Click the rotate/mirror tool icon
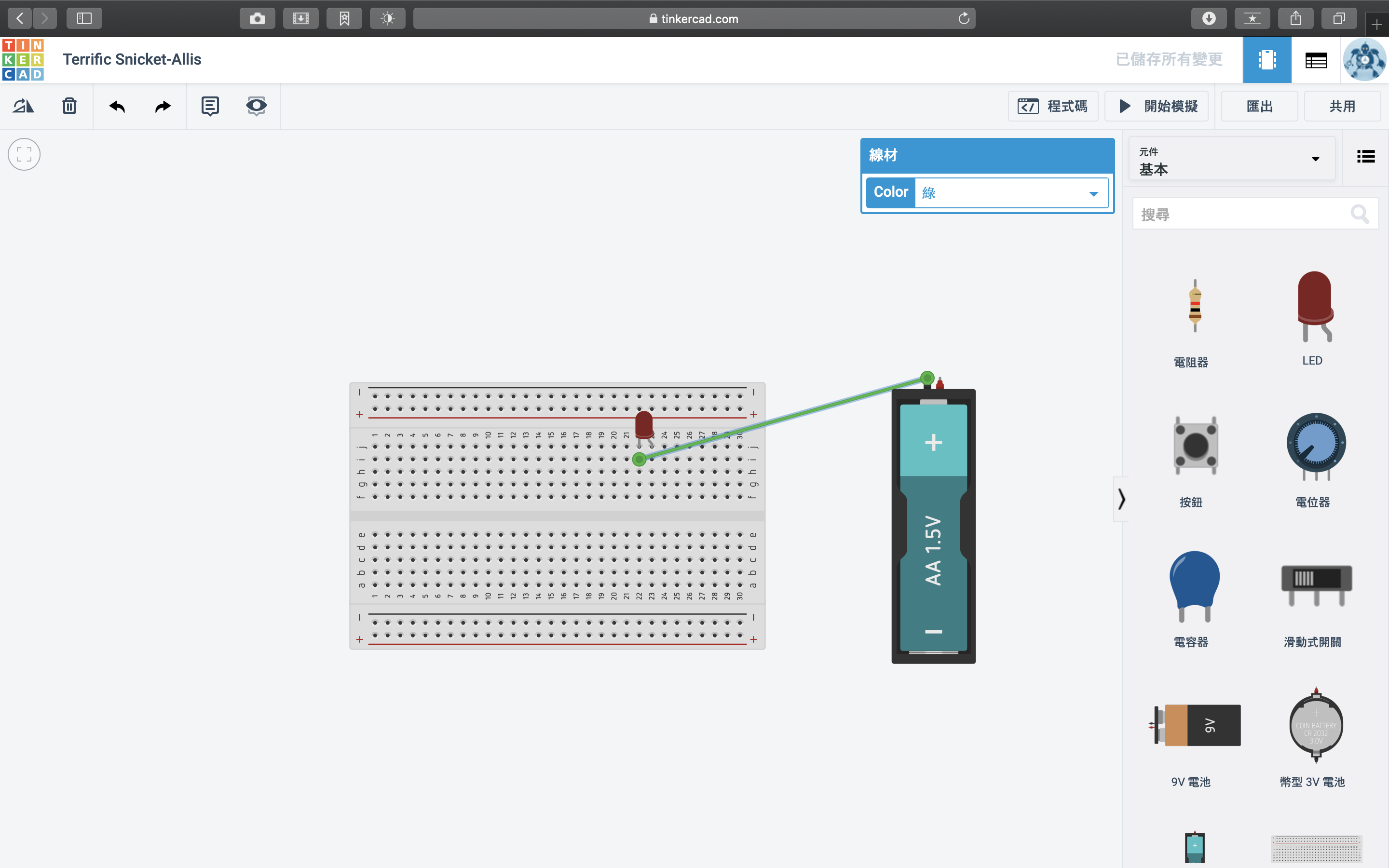 pyautogui.click(x=24, y=106)
